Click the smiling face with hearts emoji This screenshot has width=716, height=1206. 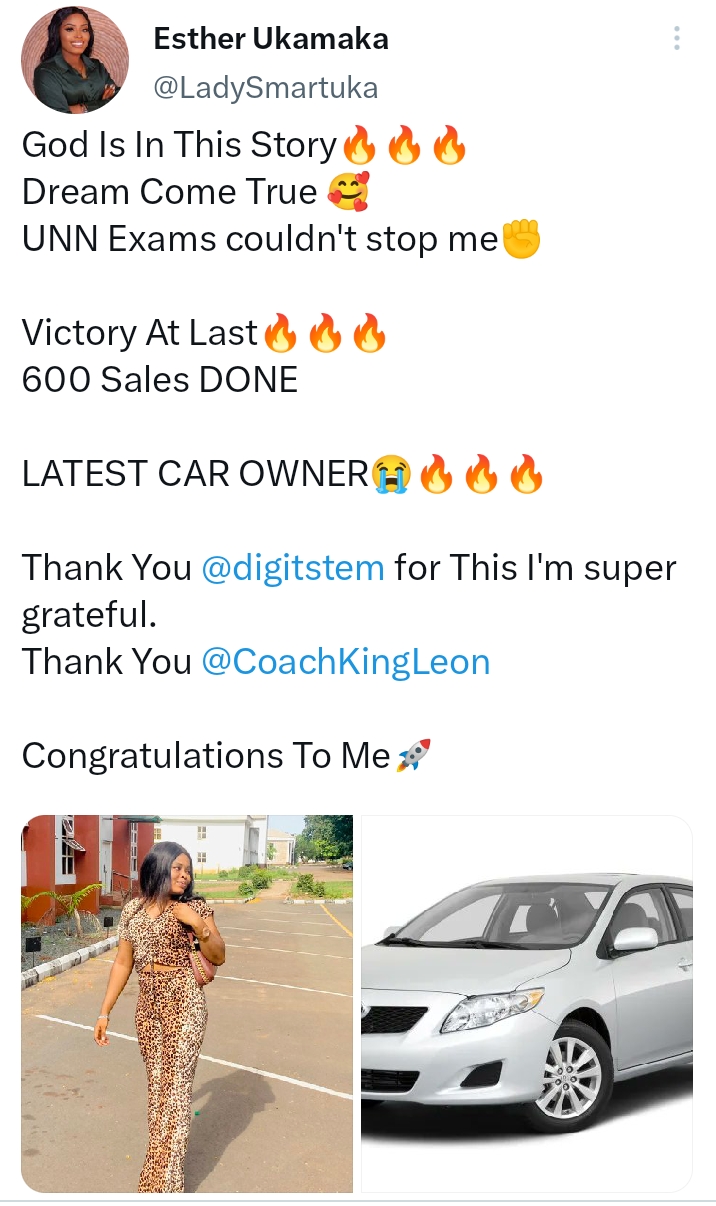pyautogui.click(x=347, y=192)
